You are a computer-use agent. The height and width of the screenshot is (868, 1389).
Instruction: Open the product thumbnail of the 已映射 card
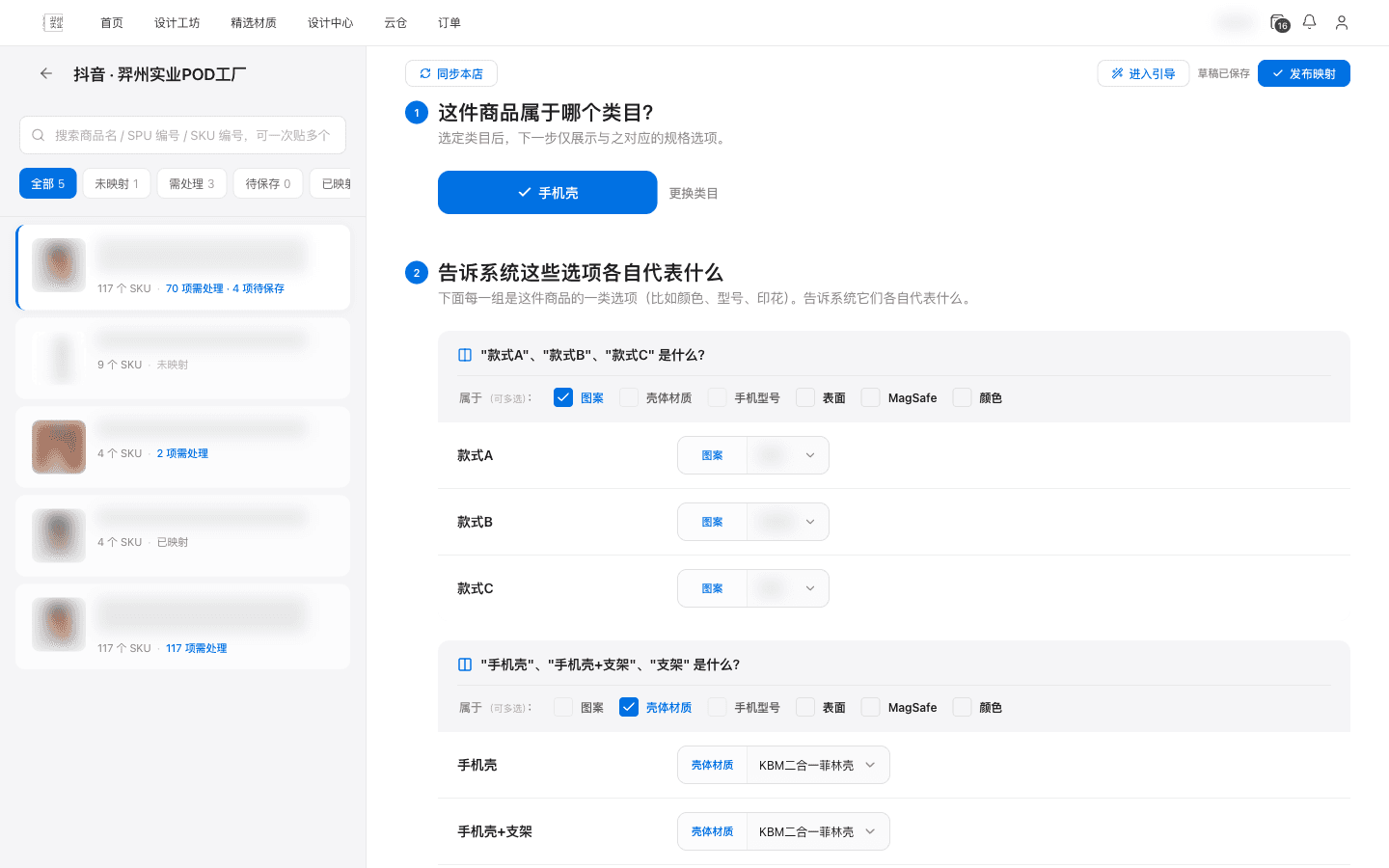tap(59, 535)
